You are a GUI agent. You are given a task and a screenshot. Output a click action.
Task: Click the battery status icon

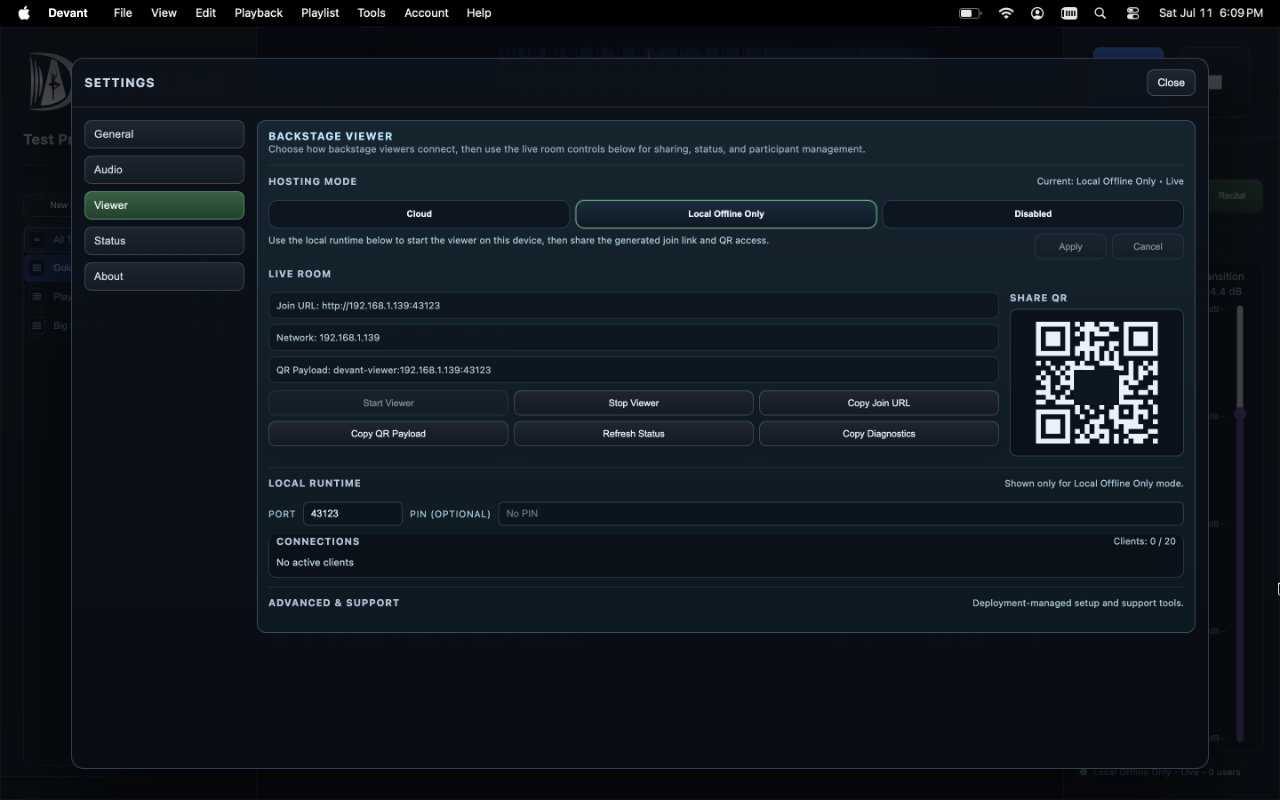coord(969,13)
